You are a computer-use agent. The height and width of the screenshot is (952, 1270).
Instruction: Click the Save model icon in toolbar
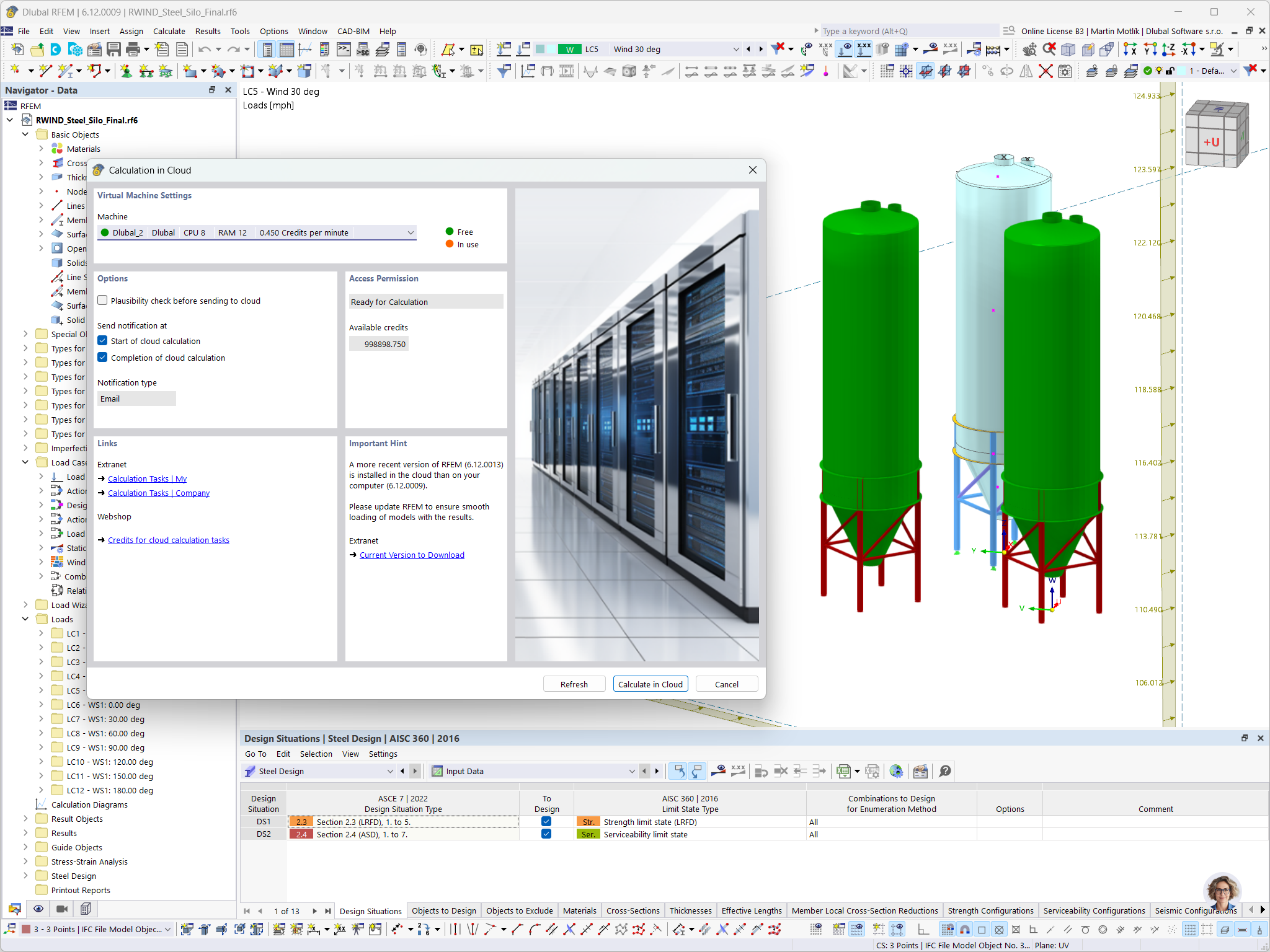point(114,49)
